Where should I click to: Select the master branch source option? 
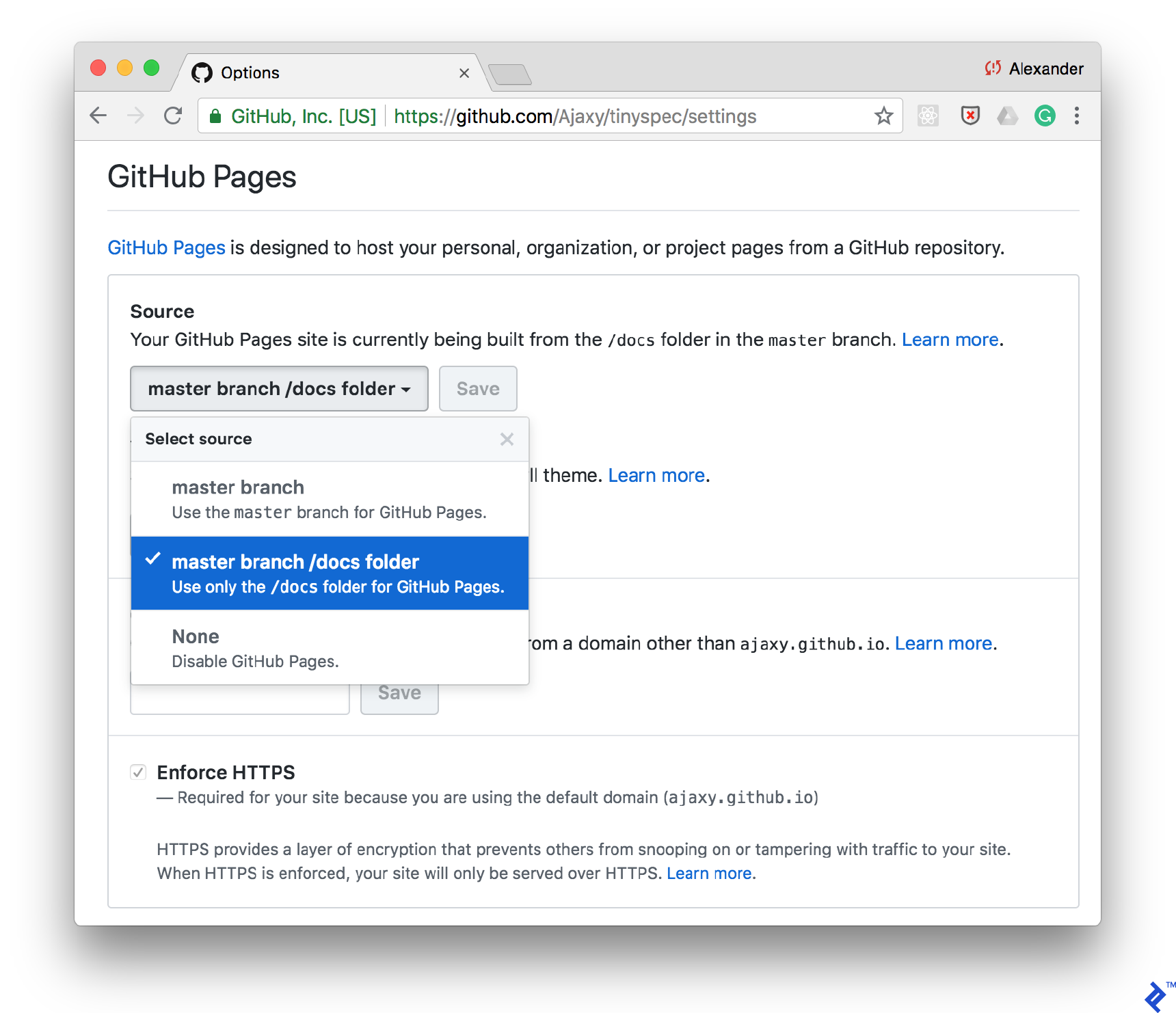coord(237,487)
